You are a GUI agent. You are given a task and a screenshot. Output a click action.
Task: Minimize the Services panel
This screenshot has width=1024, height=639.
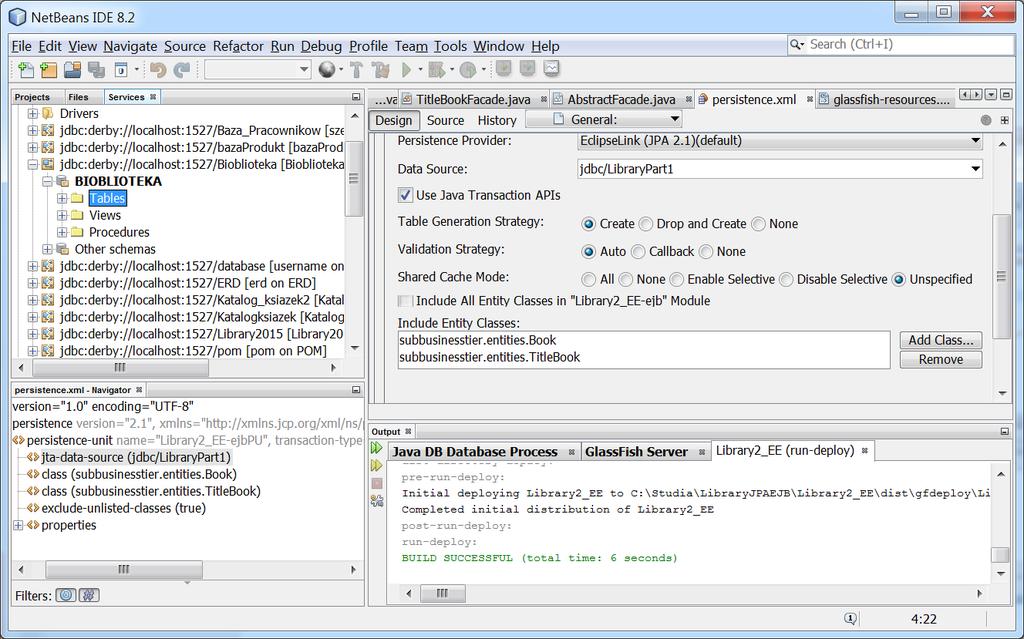click(x=356, y=97)
